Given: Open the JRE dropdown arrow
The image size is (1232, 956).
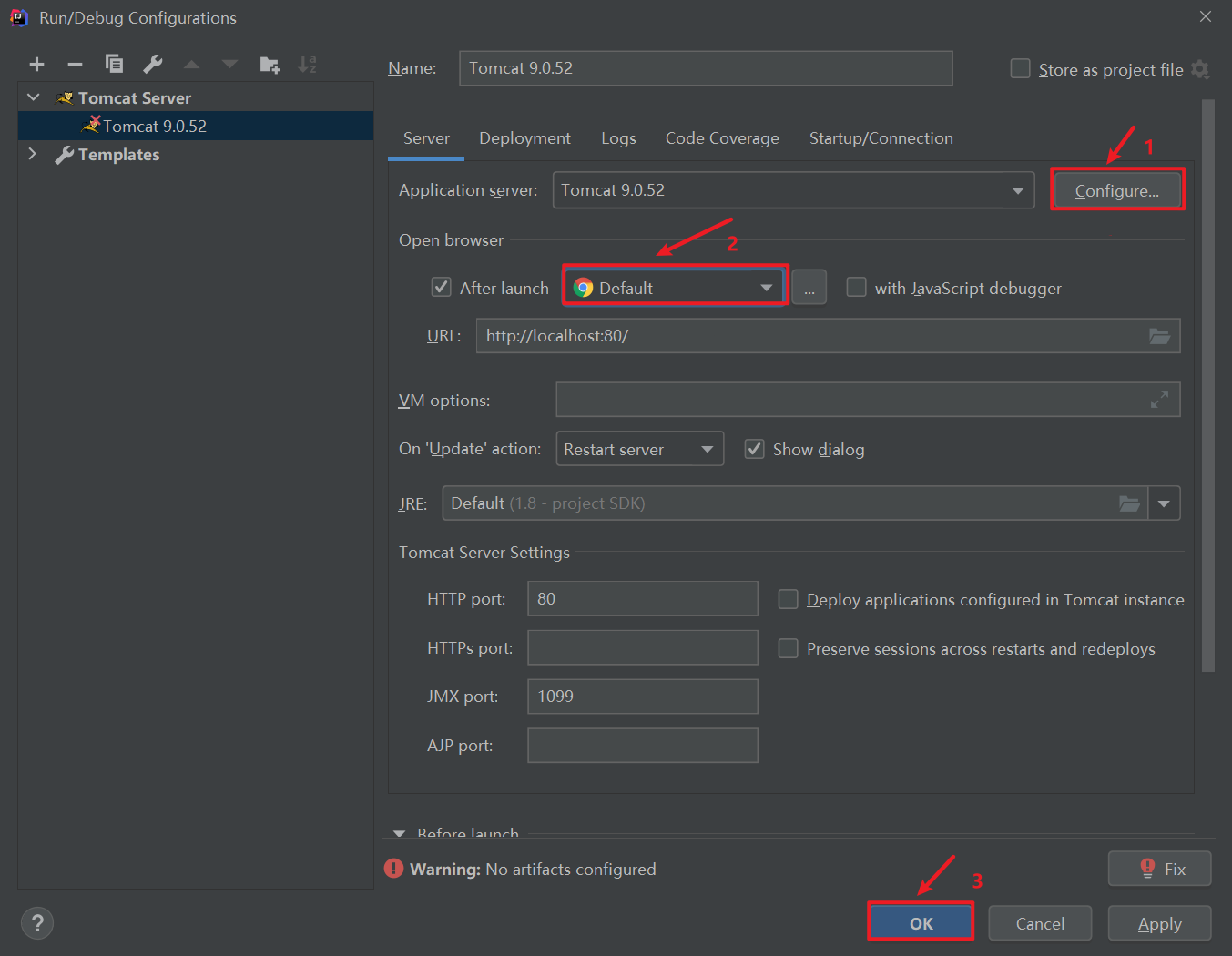Looking at the screenshot, I should [x=1165, y=503].
